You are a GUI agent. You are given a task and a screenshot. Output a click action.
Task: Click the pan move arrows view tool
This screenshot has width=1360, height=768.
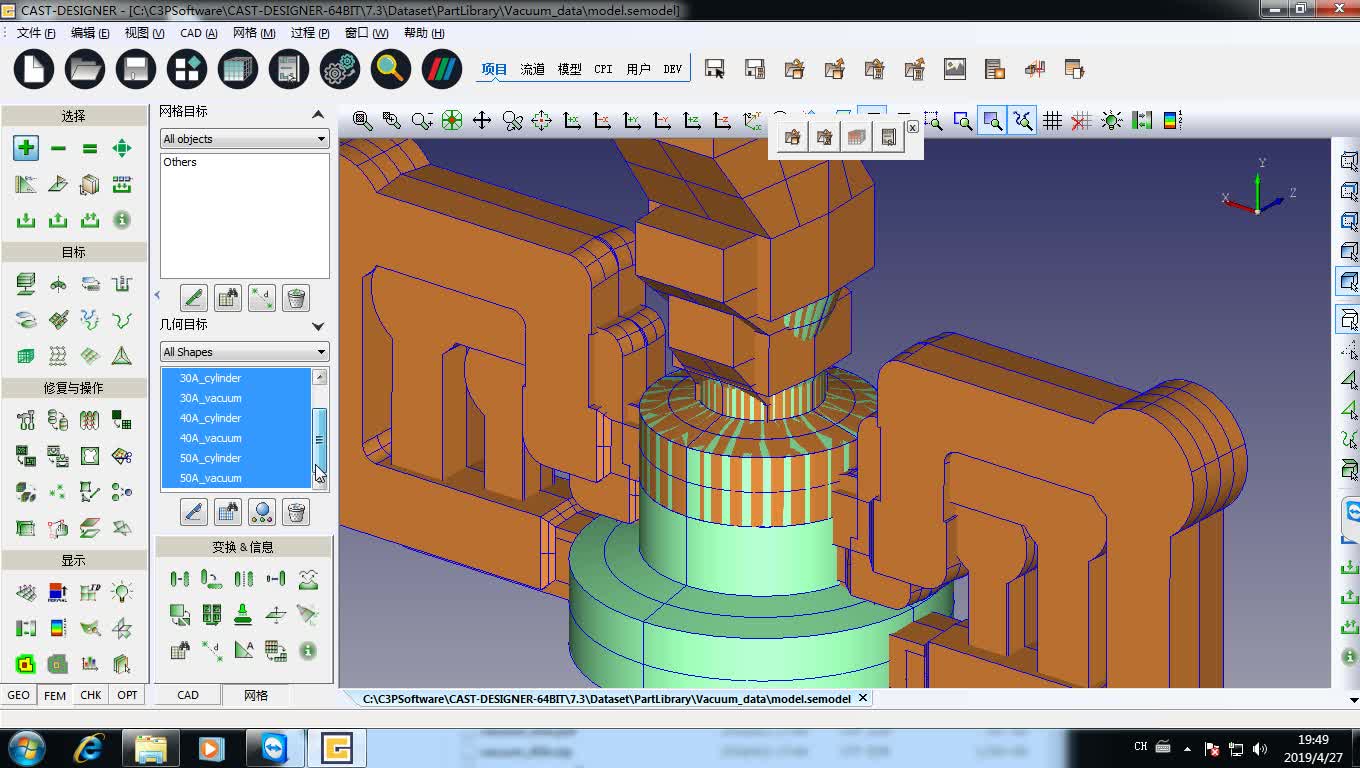(482, 121)
